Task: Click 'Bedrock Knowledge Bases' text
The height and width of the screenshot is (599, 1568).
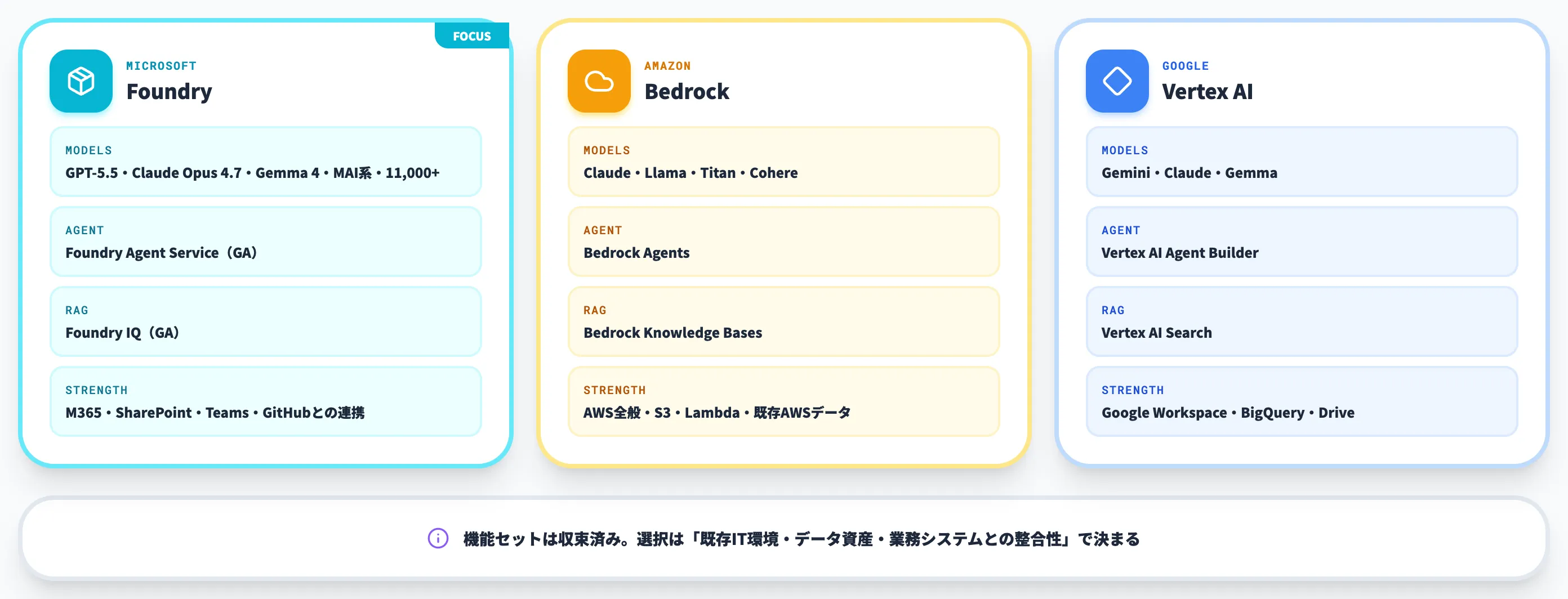Action: coord(672,333)
